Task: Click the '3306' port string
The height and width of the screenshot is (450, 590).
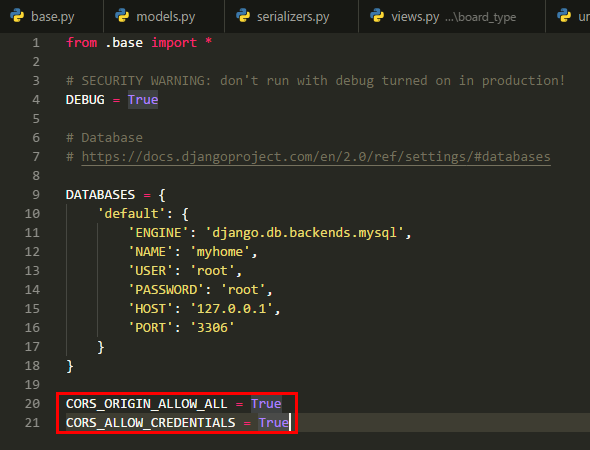Action: pyautogui.click(x=212, y=328)
